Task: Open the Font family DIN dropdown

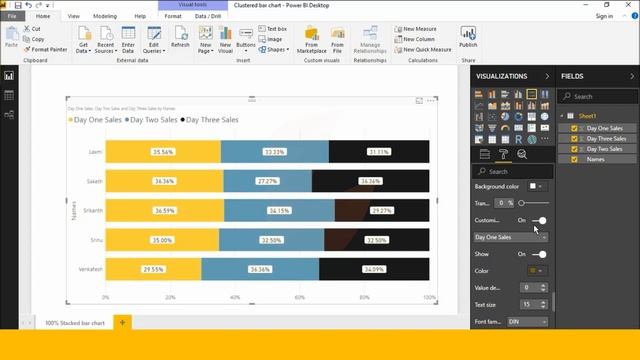Action: point(527,322)
